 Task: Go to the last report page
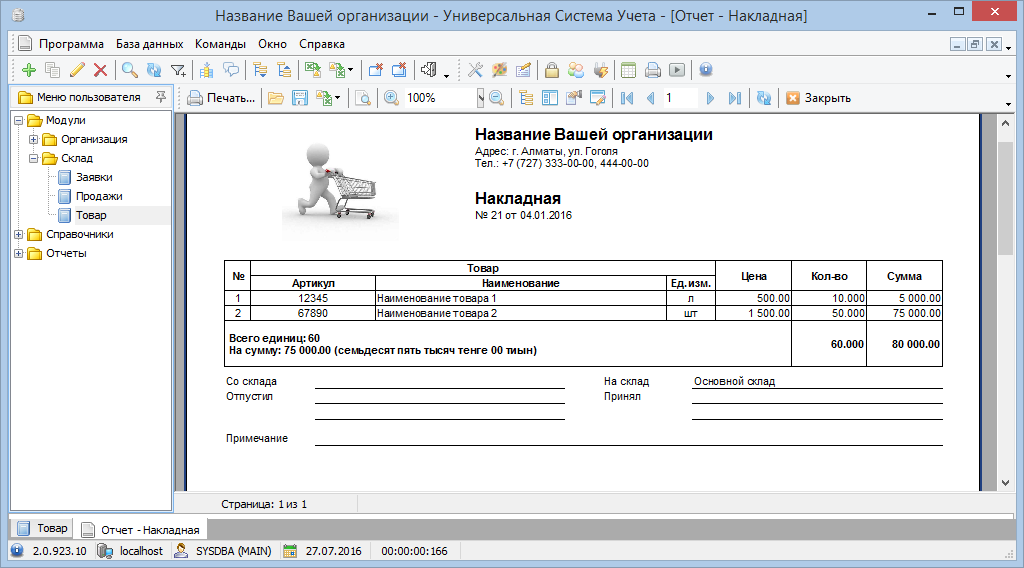[735, 98]
